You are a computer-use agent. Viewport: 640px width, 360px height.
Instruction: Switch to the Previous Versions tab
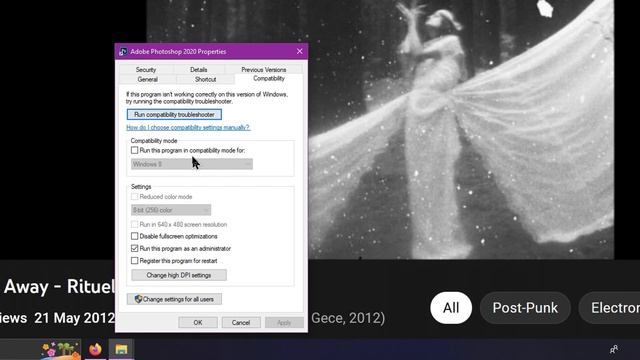[x=264, y=69]
